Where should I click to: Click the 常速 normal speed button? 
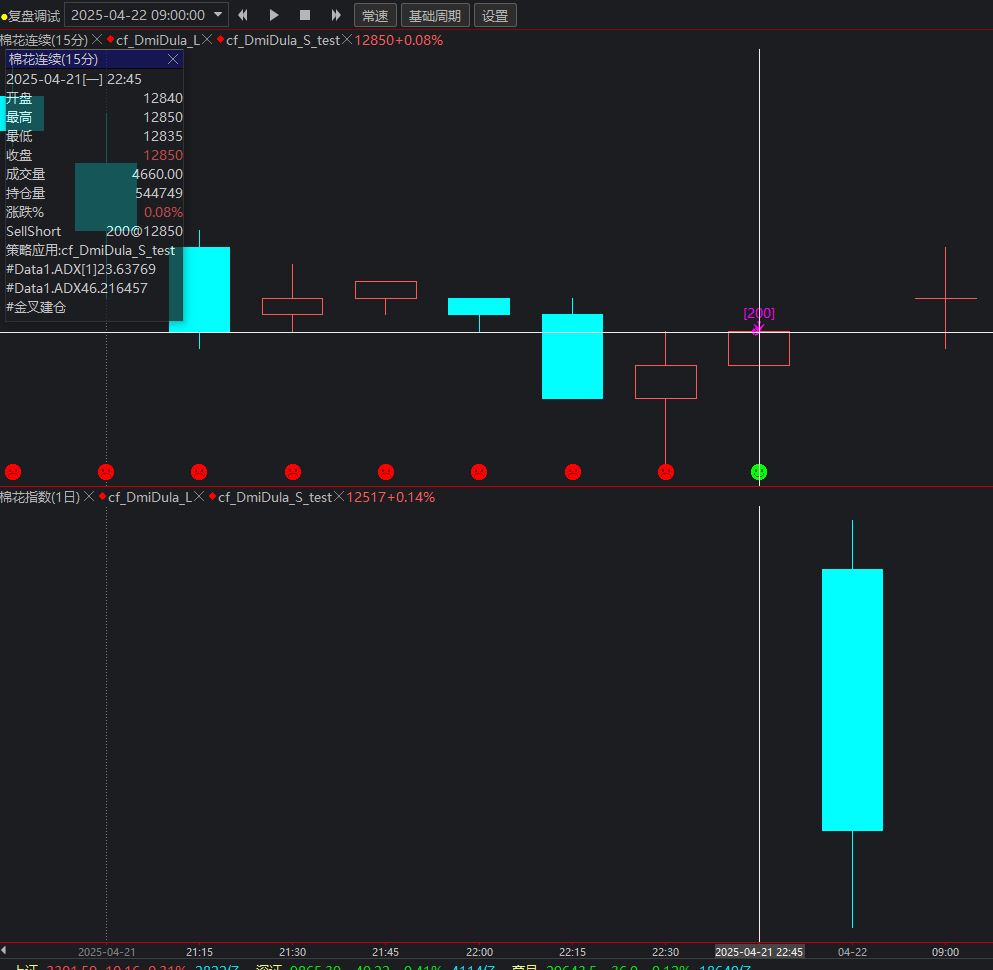pyautogui.click(x=375, y=15)
